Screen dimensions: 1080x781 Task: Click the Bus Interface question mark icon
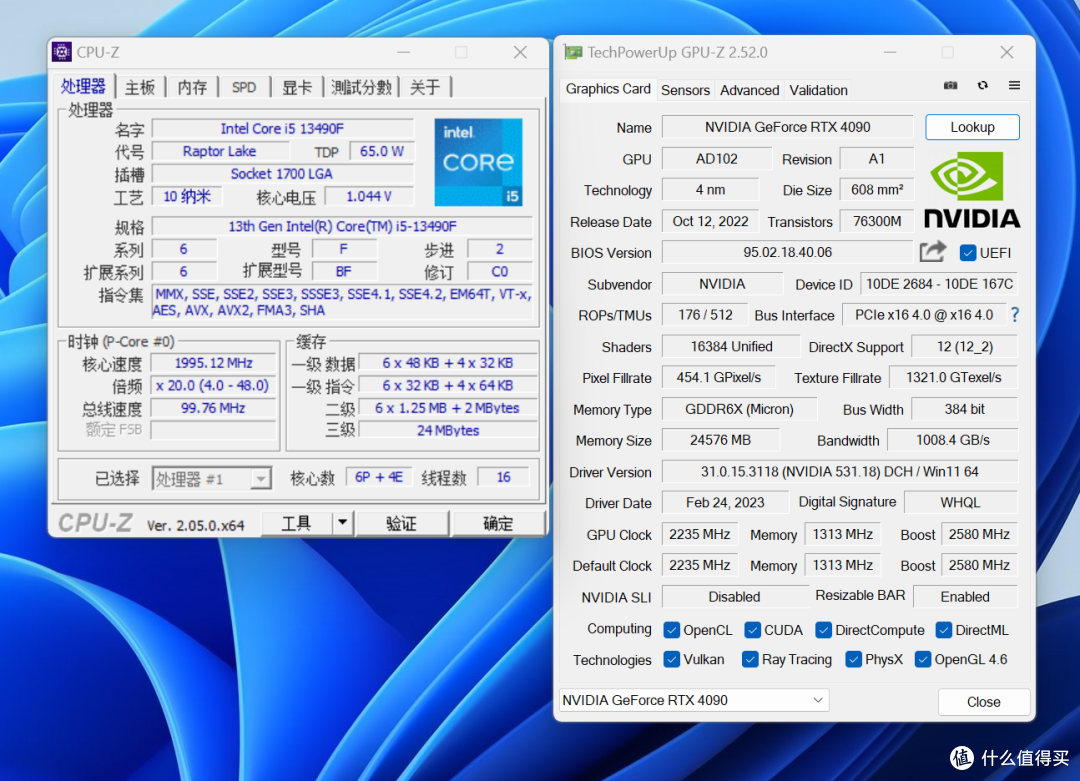click(x=1015, y=315)
